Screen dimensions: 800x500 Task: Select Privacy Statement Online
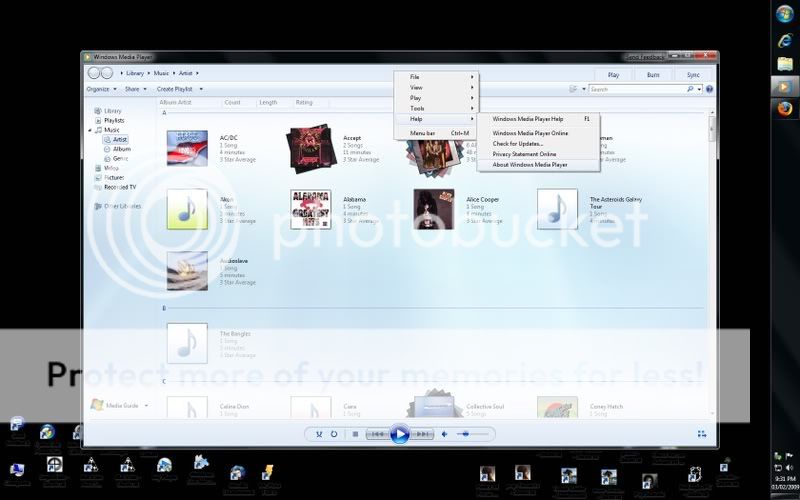coord(538,154)
